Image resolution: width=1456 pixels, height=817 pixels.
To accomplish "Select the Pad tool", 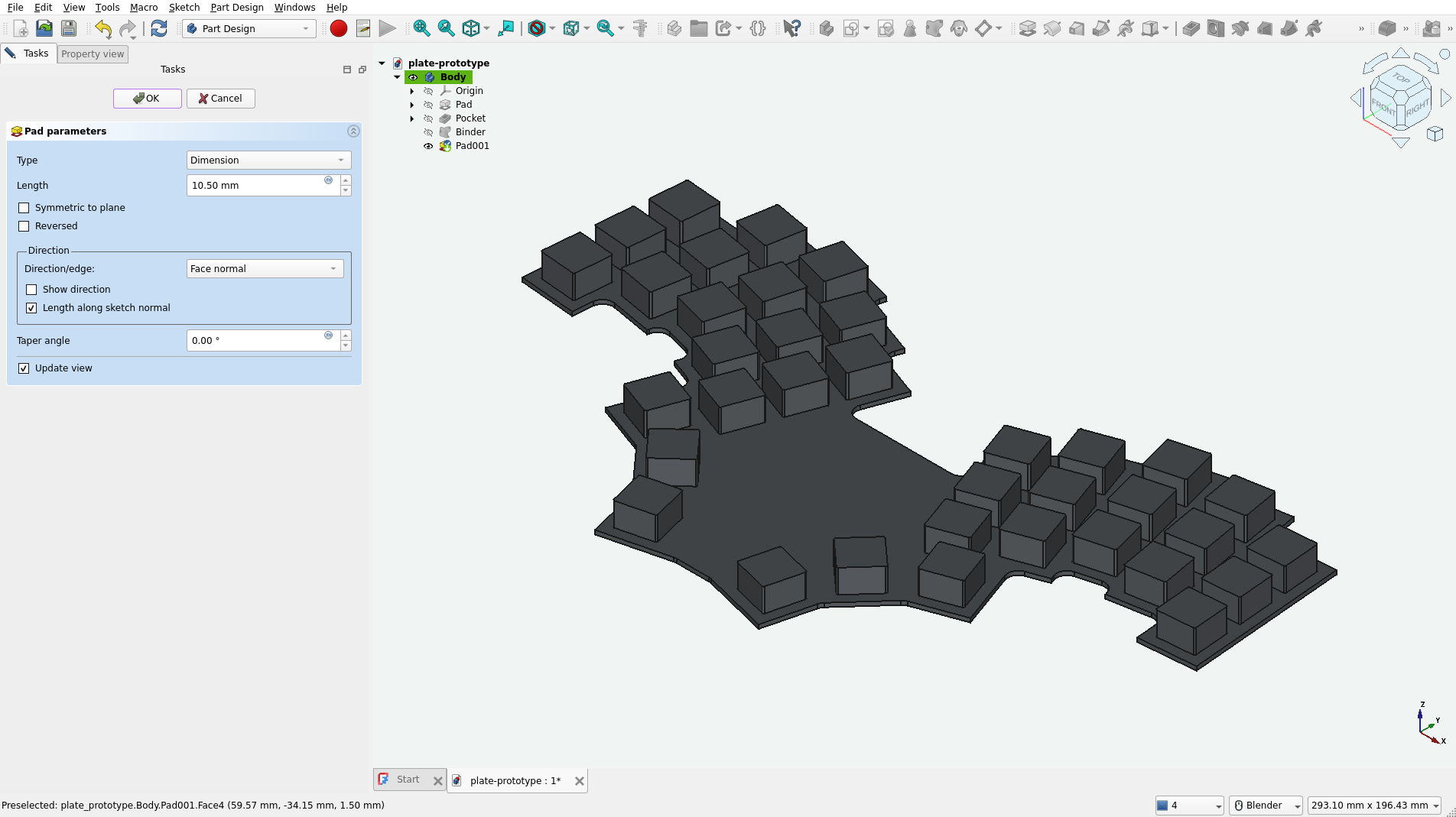I will pyautogui.click(x=1029, y=28).
